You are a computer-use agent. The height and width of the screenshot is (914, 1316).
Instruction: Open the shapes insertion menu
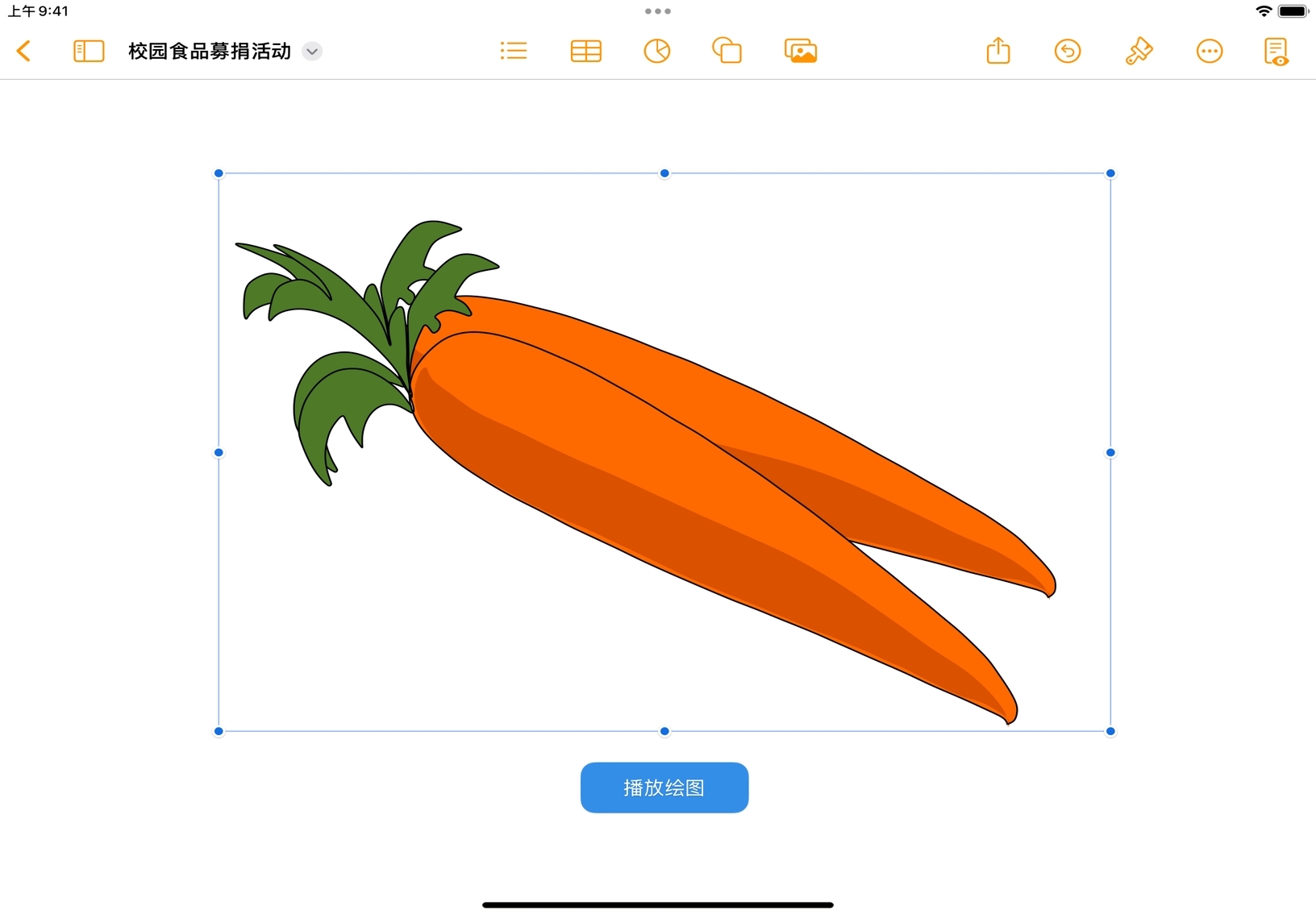[727, 52]
